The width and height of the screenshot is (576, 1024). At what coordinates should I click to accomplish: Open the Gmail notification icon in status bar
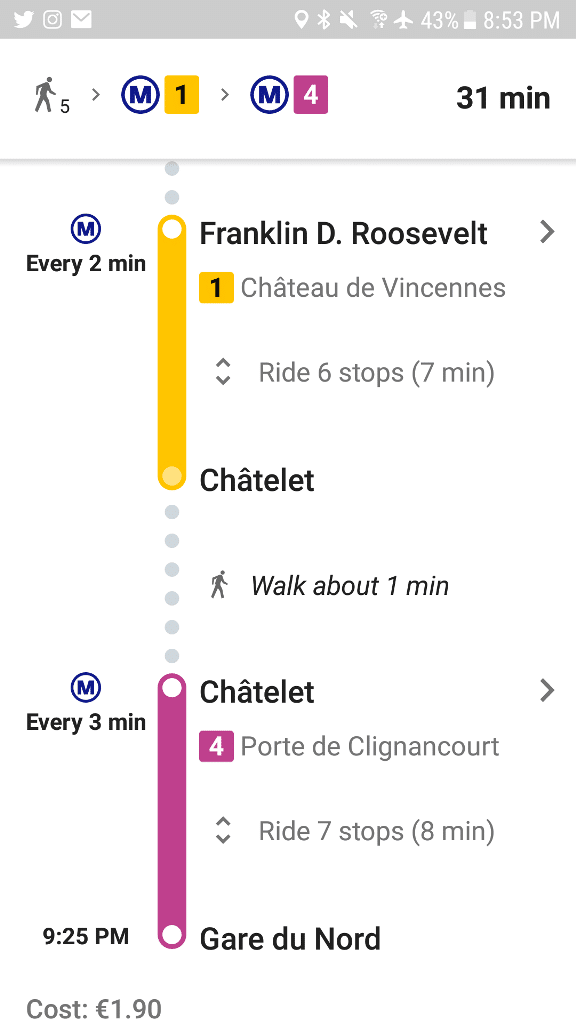80,18
